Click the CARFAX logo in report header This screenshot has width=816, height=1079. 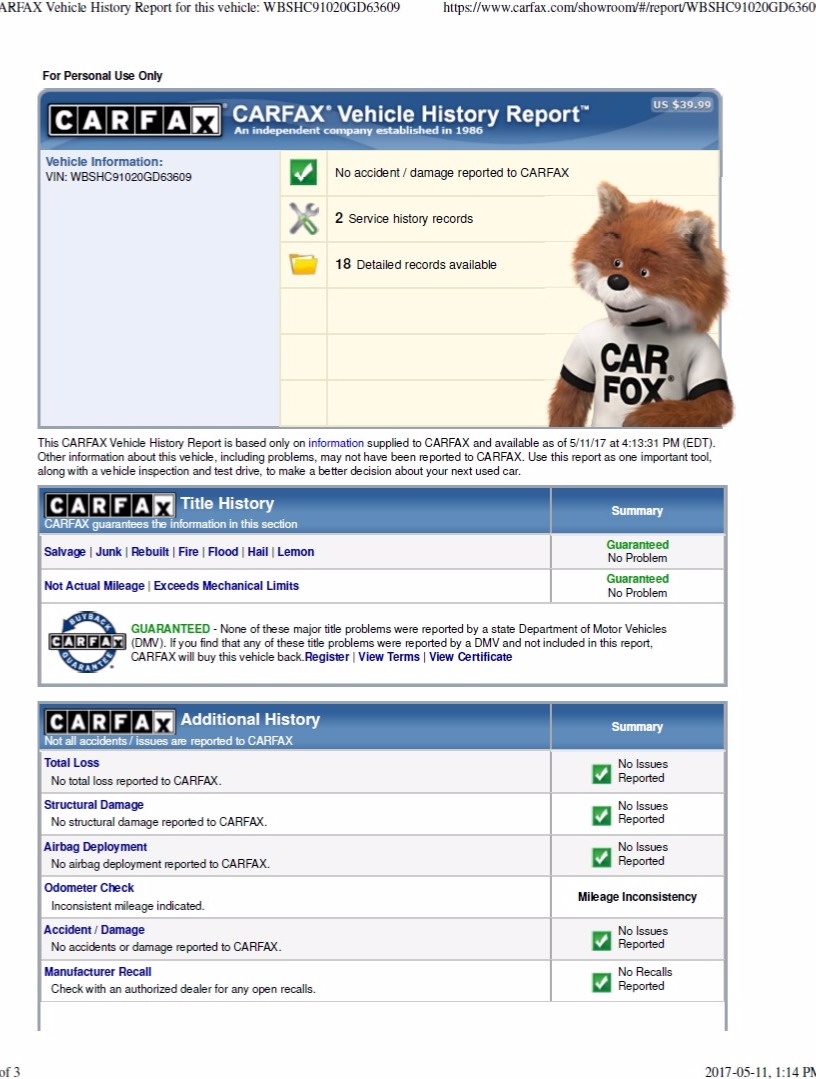coord(135,120)
